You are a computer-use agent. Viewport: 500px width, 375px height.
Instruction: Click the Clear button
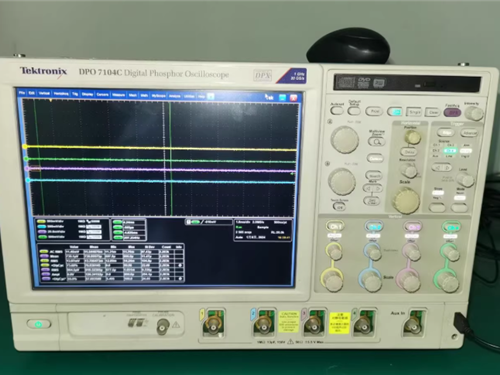[433, 113]
